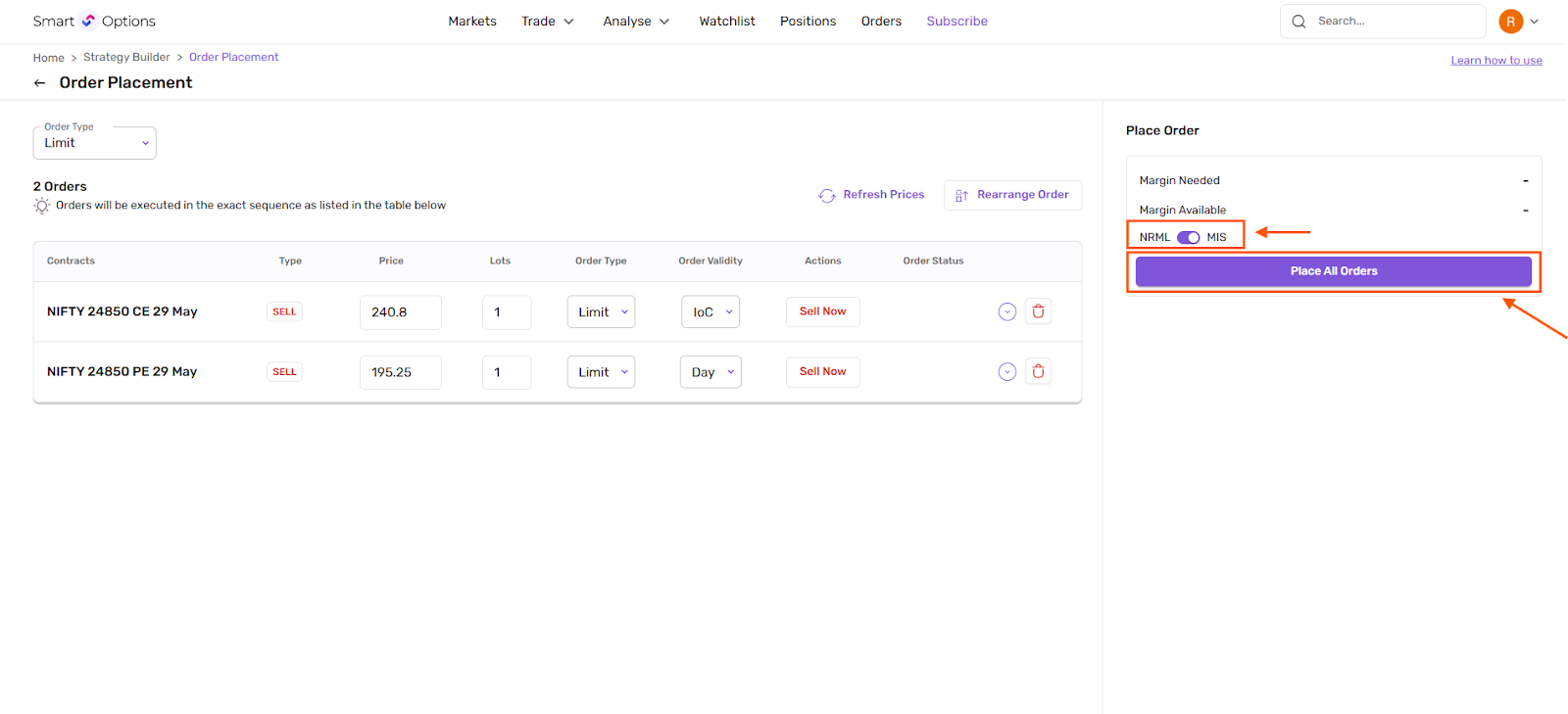Image resolution: width=1568 pixels, height=714 pixels.
Task: Delete the NIFTY 24850 PE order
Action: coord(1038,371)
